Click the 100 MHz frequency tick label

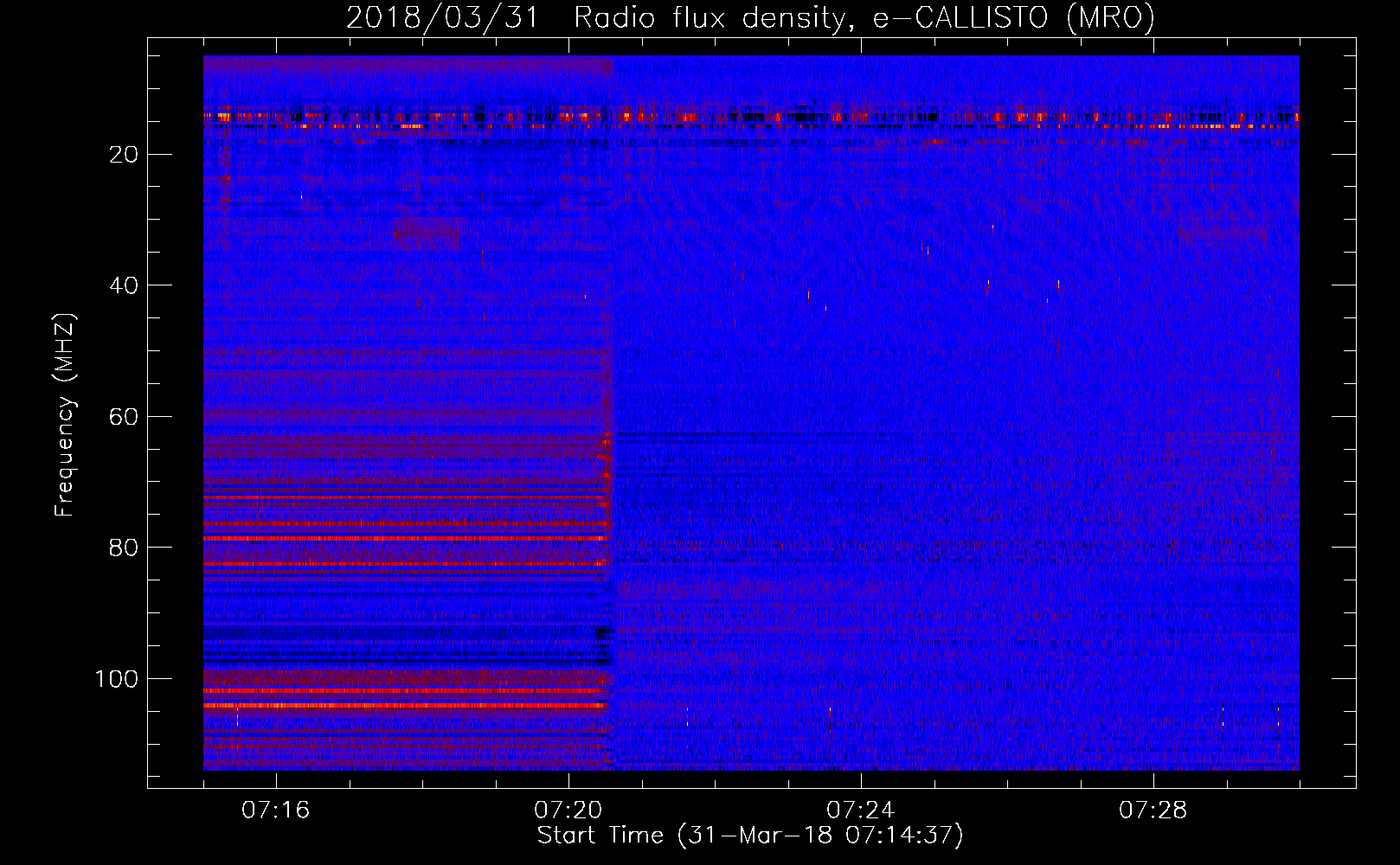(117, 679)
